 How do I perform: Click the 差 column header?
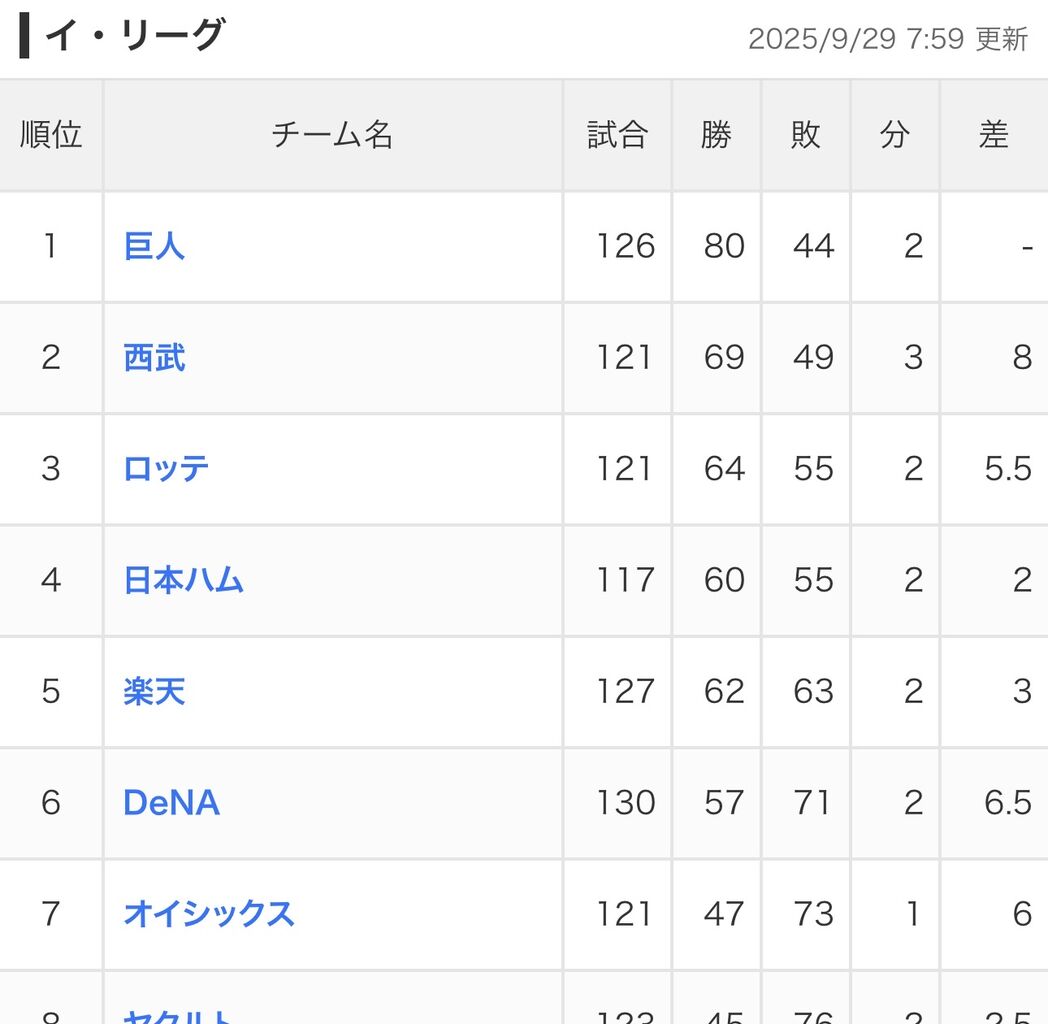pos(993,135)
